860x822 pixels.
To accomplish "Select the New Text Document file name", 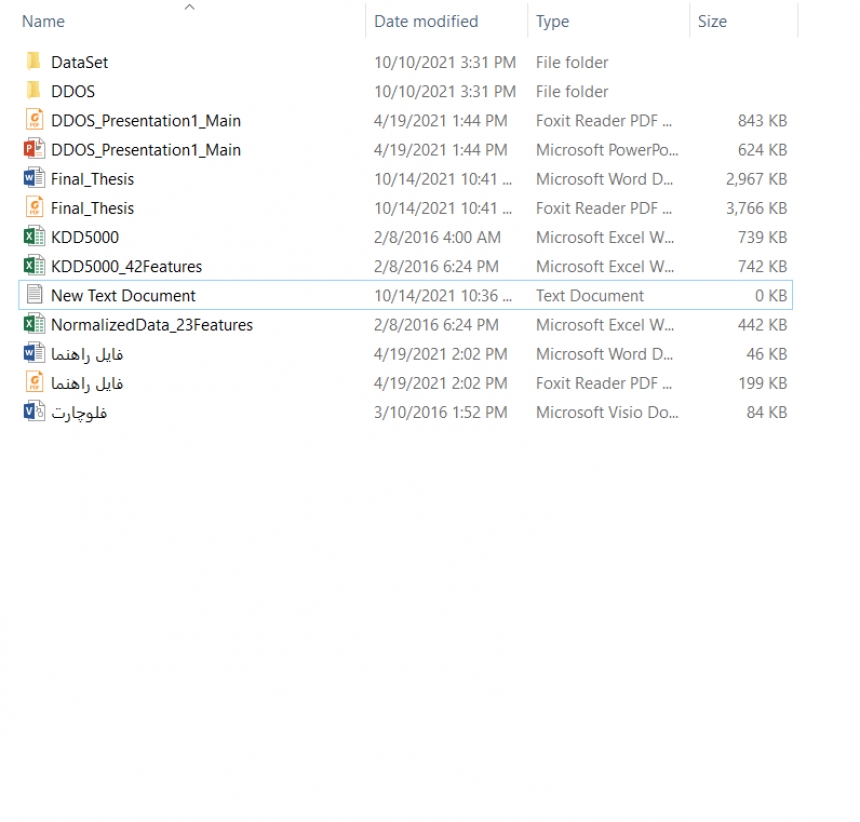I will (123, 296).
